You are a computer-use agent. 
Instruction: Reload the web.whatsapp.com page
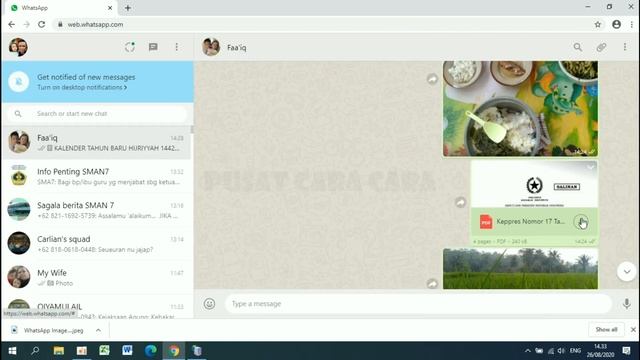pyautogui.click(x=42, y=24)
